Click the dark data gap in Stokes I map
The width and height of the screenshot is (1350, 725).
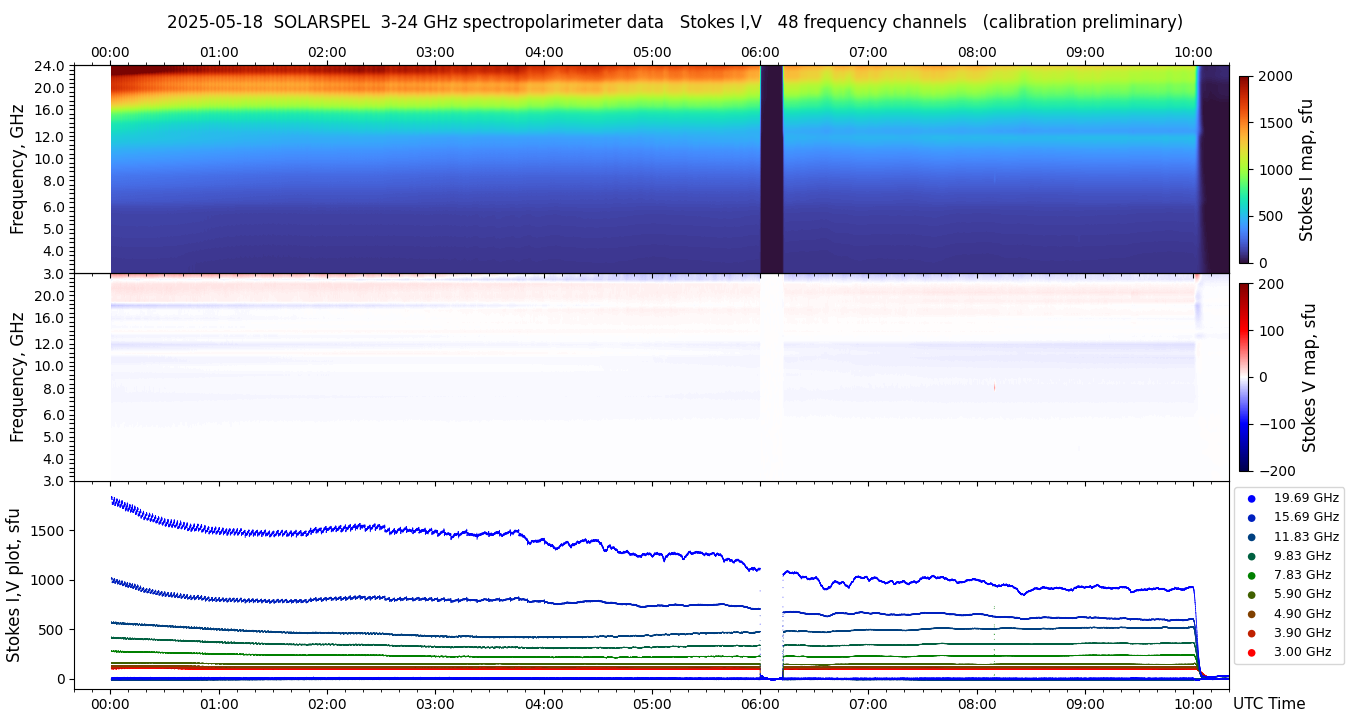[x=771, y=169]
